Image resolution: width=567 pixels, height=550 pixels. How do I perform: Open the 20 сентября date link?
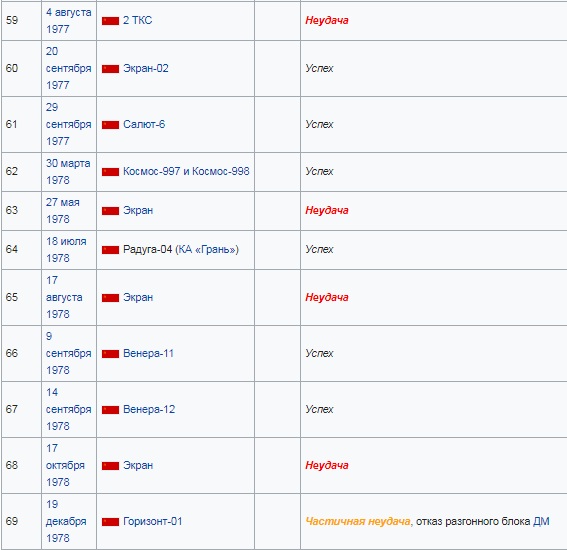(68, 60)
